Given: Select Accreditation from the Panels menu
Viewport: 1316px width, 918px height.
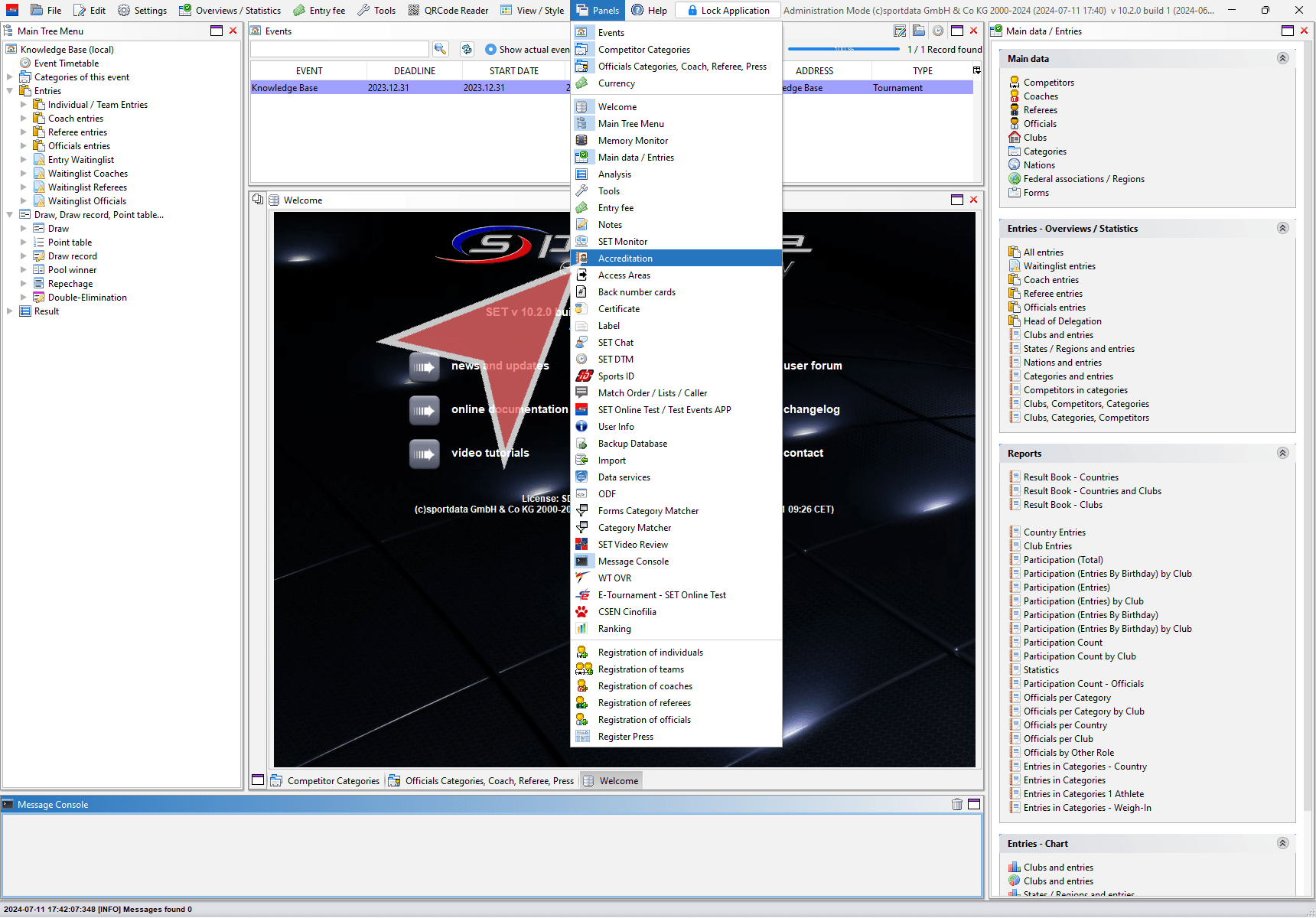Looking at the screenshot, I should [625, 259].
